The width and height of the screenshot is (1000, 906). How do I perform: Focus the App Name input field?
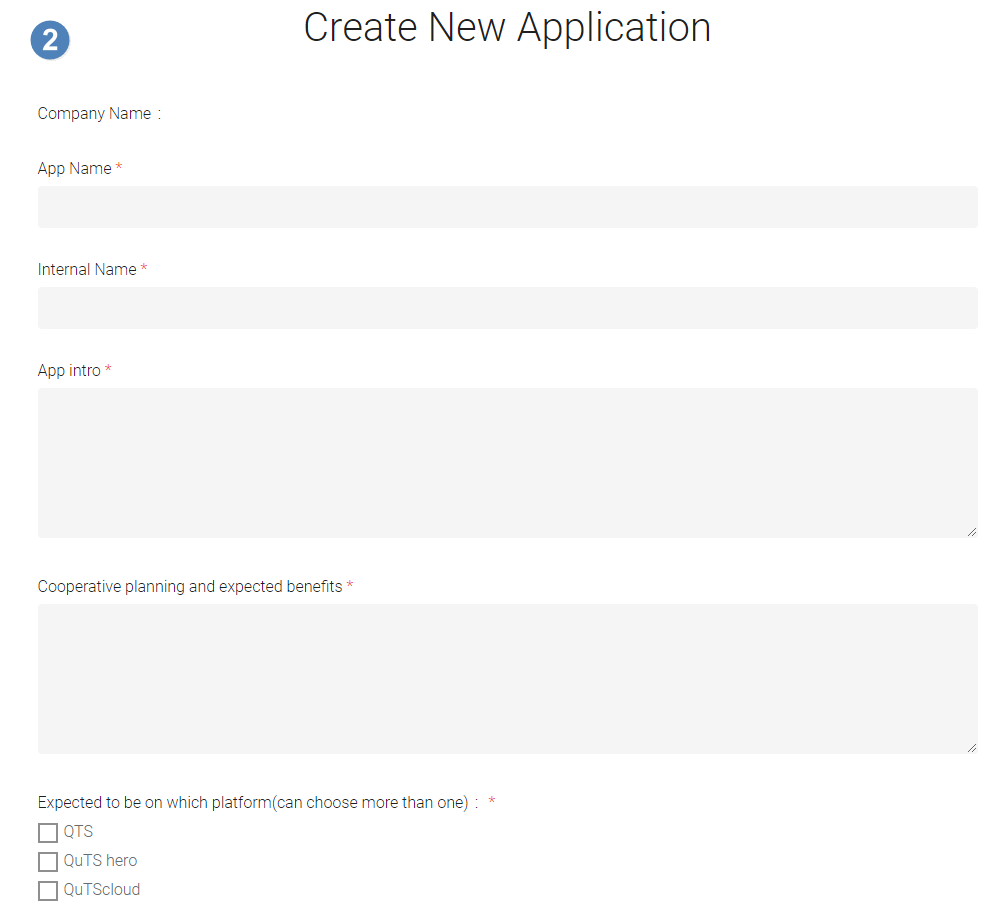507,207
